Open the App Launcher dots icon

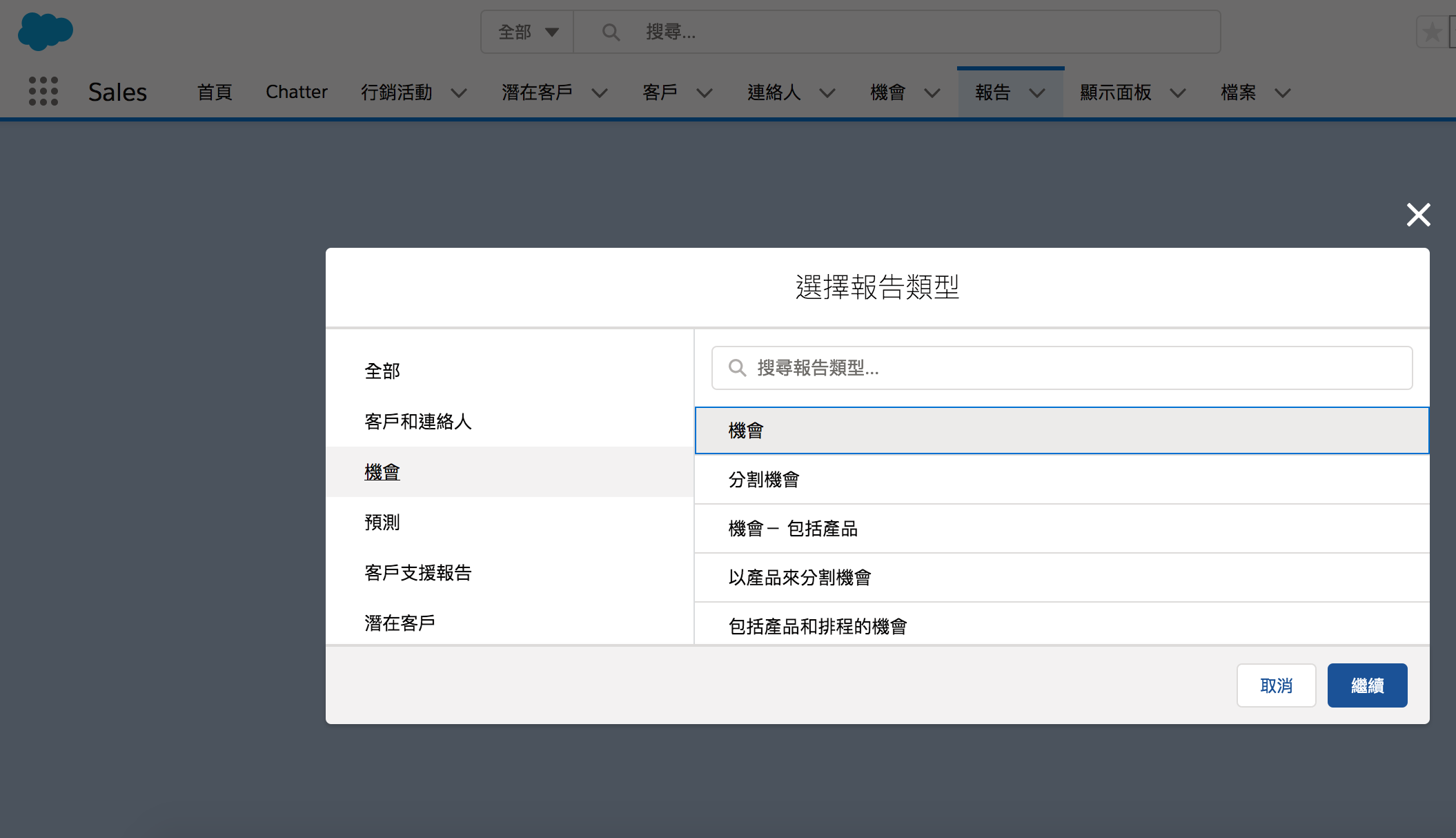pos(43,91)
